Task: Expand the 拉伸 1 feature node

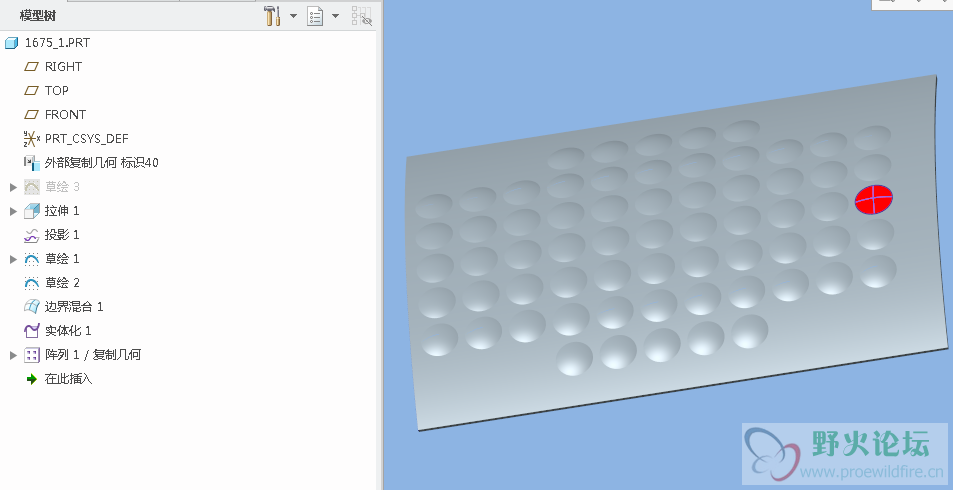Action: [13, 211]
